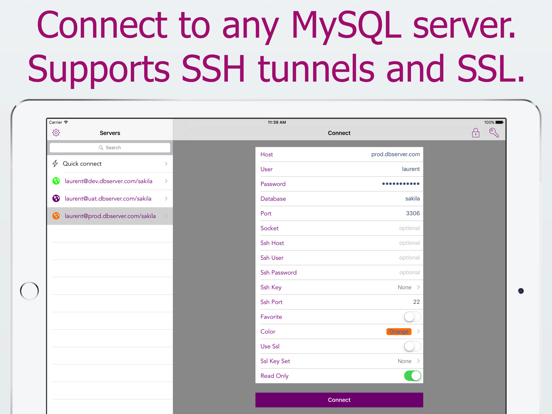Click the Ssl Key Set label

(x=275, y=361)
